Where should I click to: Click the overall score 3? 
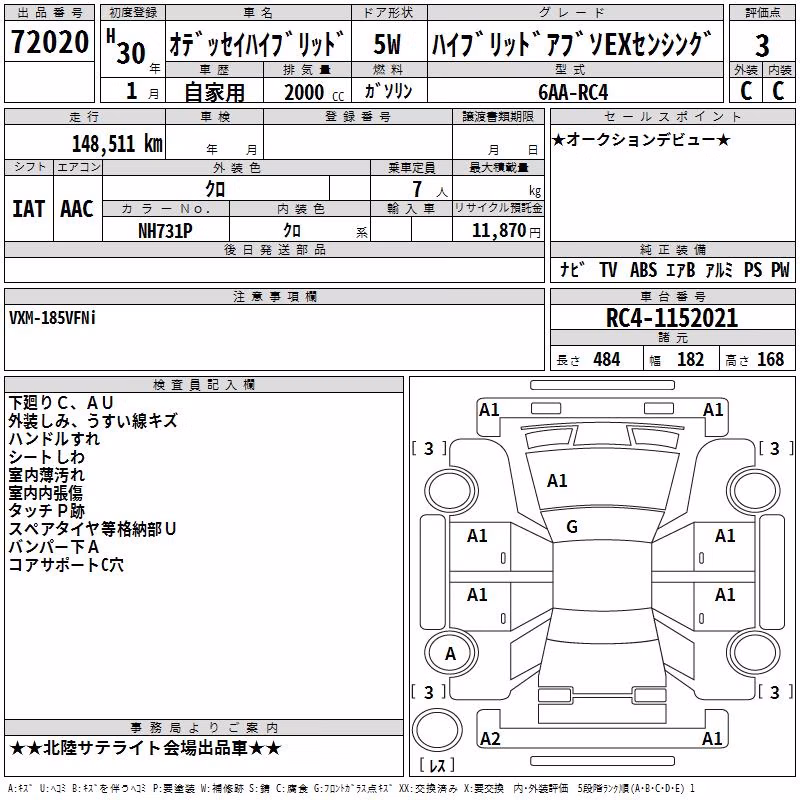coord(762,46)
